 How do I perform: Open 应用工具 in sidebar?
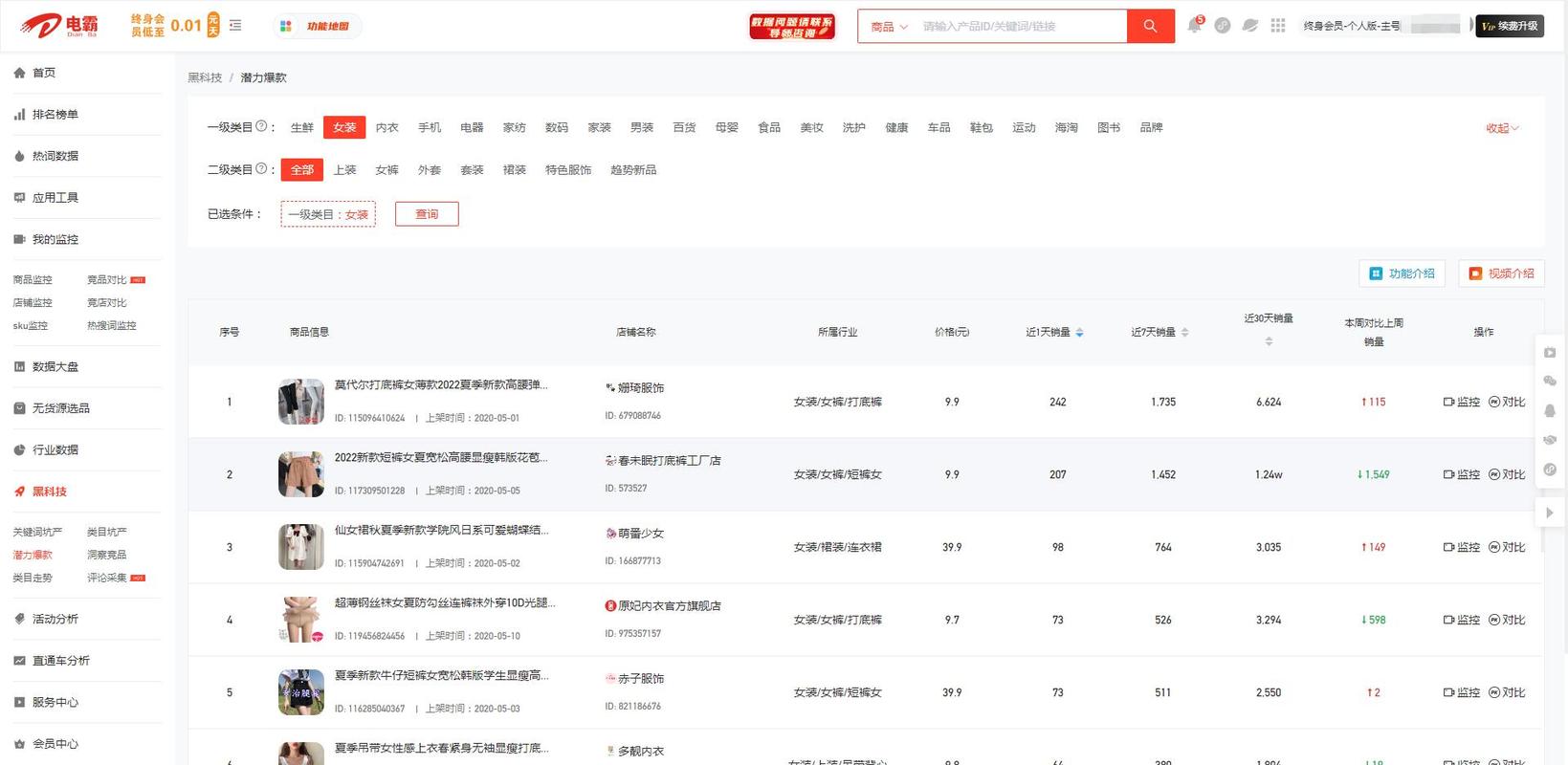coord(55,198)
